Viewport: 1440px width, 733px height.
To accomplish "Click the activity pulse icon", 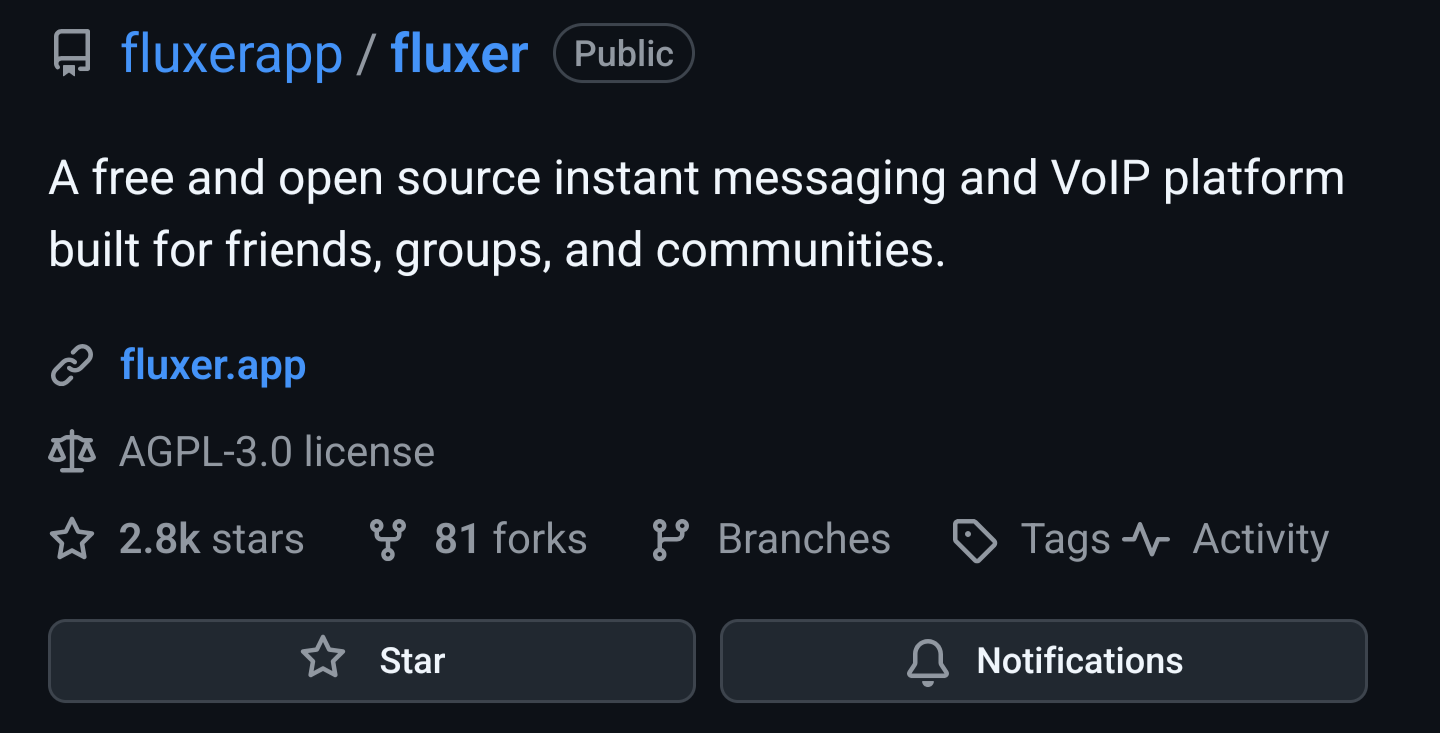I will point(1146,540).
